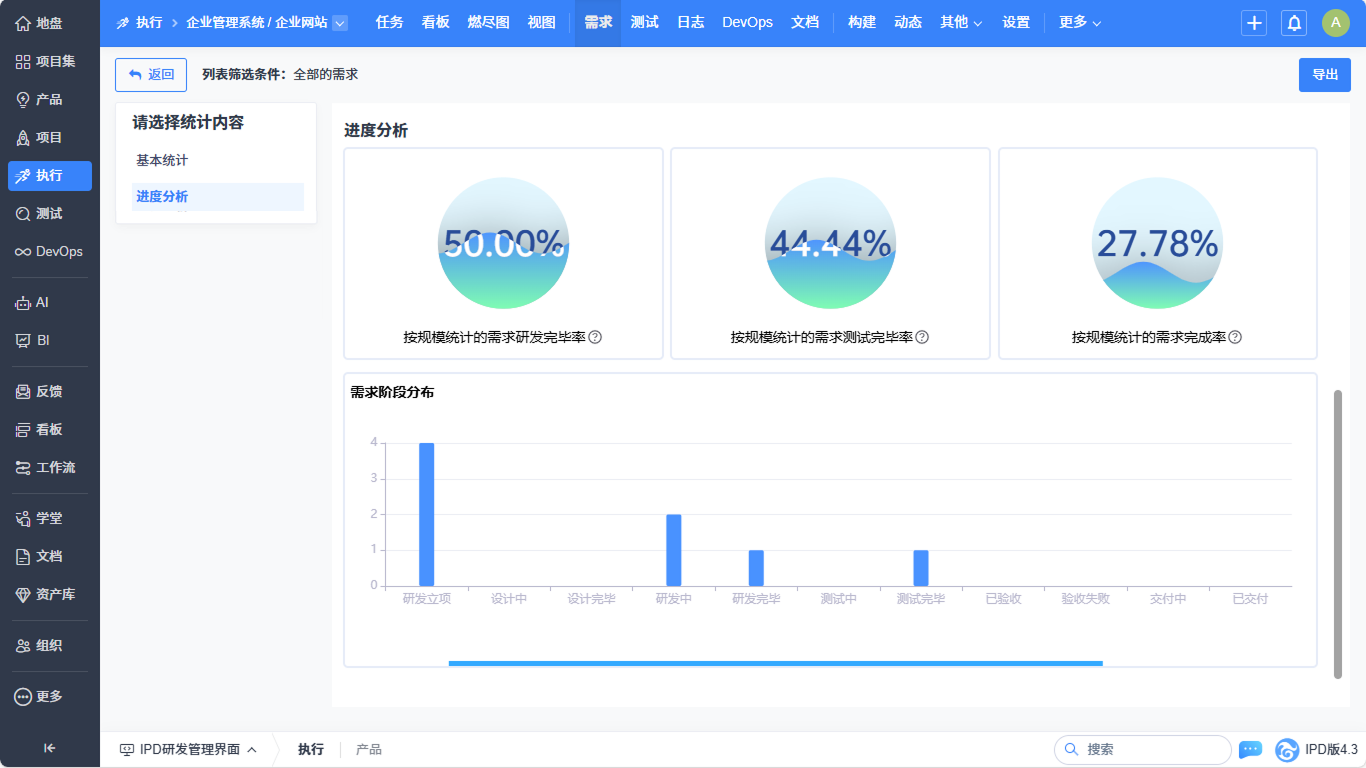Select the AI robot icon
Viewport: 1366px width, 768px height.
(x=23, y=302)
